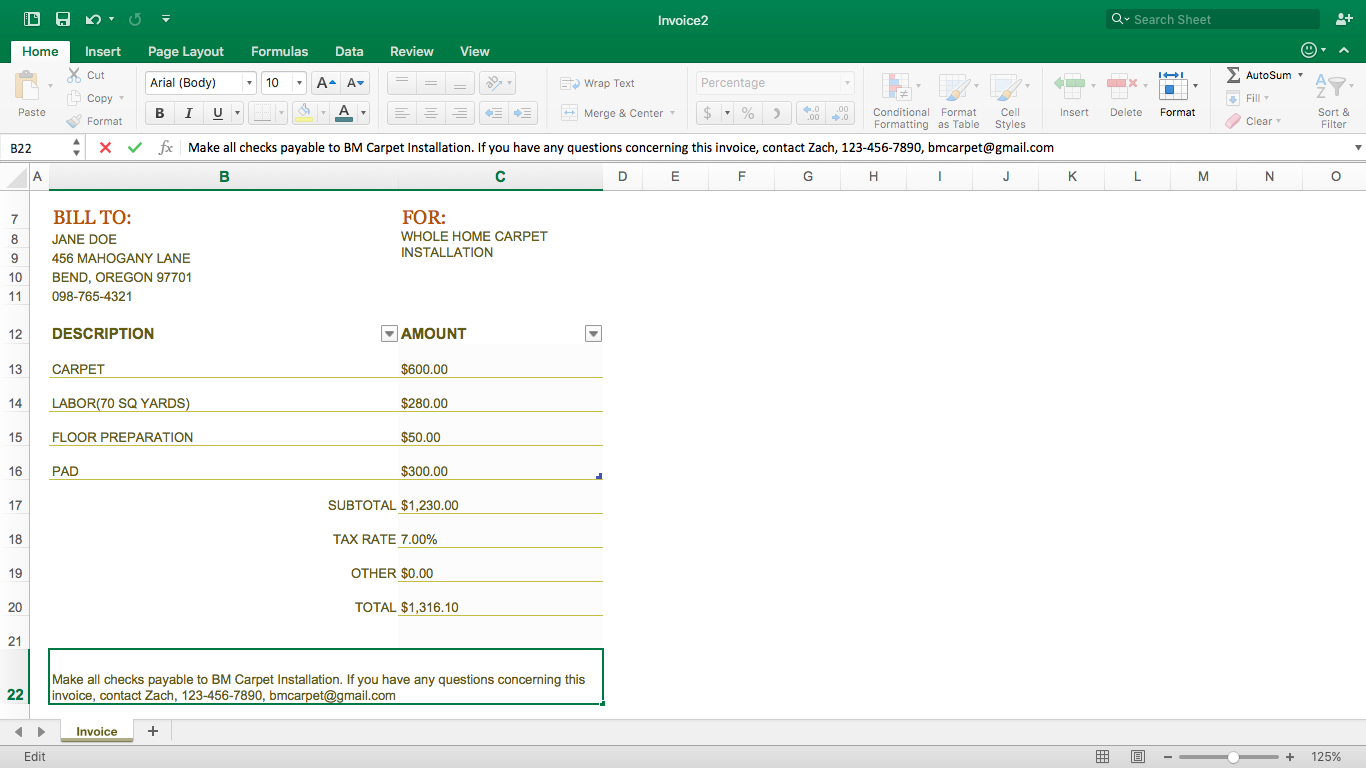Switch to the Insert tab

[103, 51]
